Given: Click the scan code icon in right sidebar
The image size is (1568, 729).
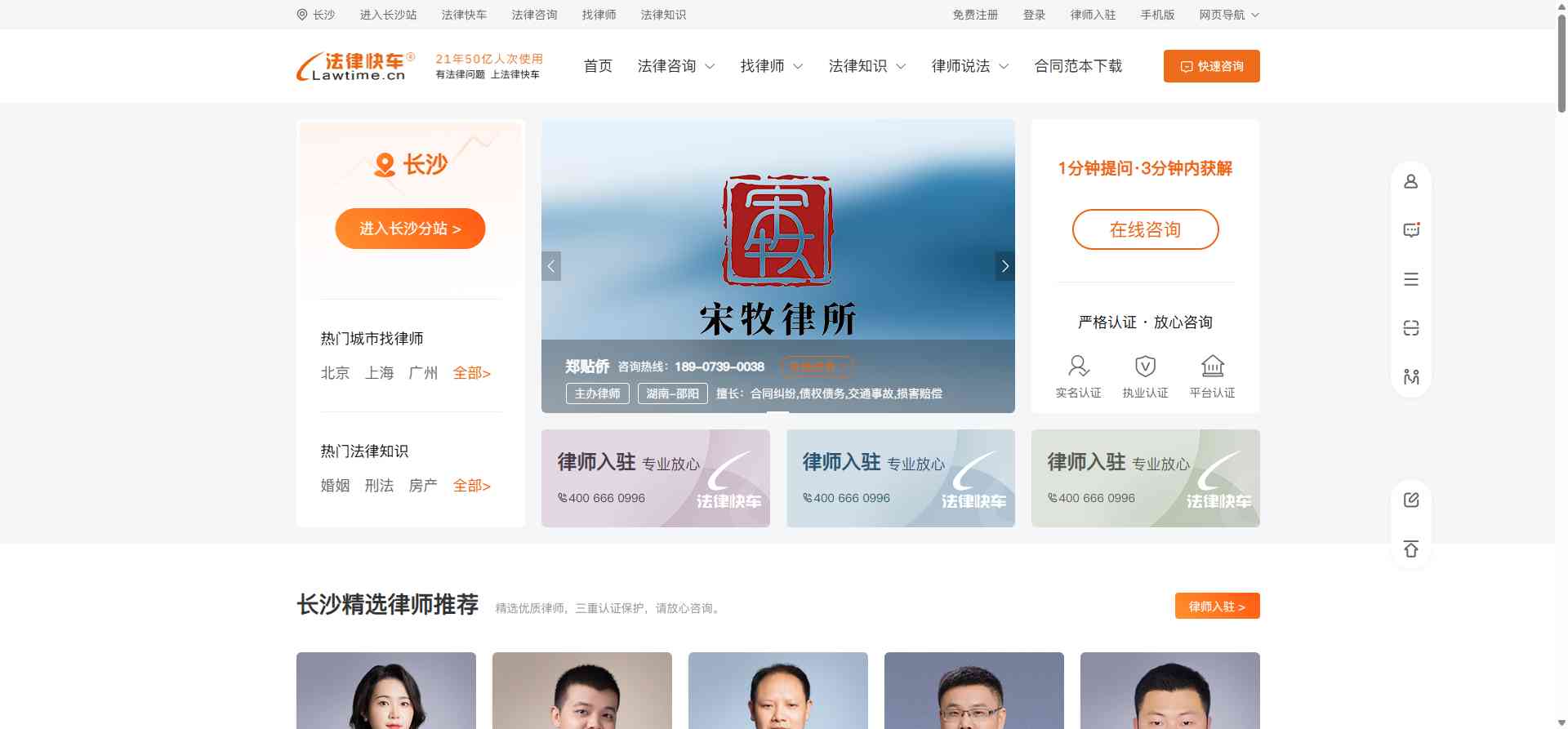Looking at the screenshot, I should (x=1410, y=328).
